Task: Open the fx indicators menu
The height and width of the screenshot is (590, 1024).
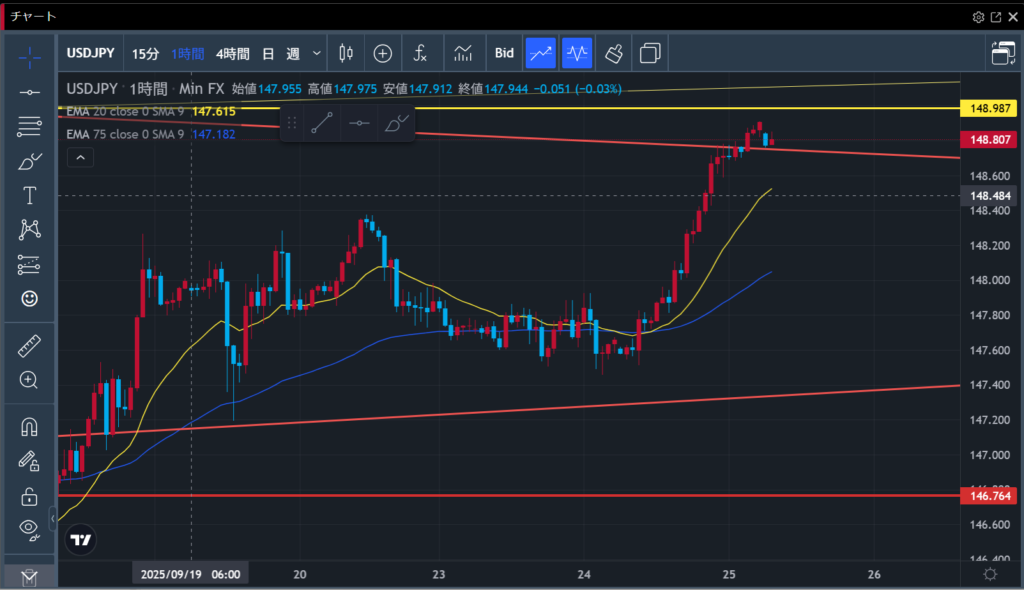Action: click(421, 53)
